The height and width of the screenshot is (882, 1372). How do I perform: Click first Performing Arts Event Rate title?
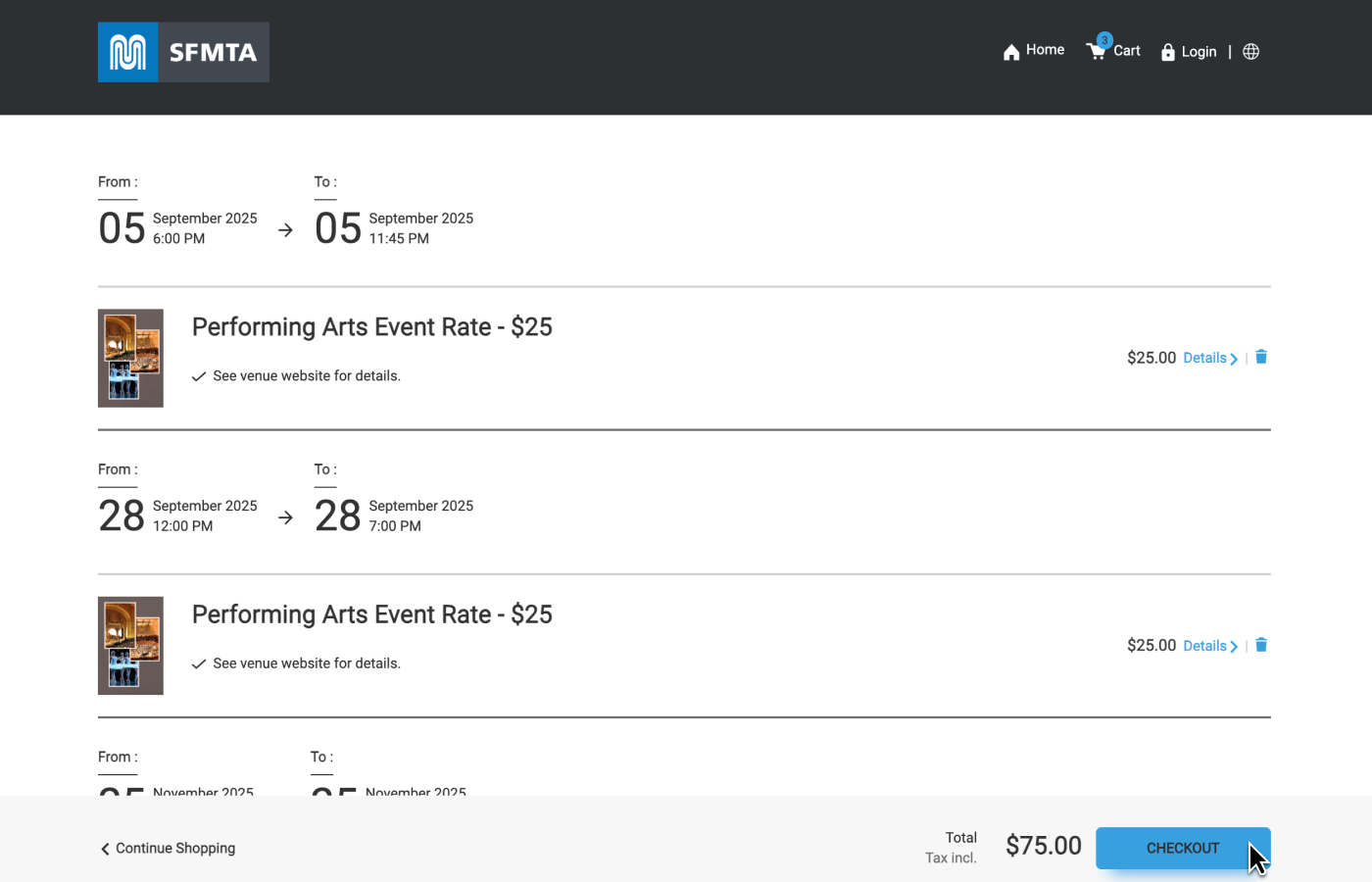371,327
